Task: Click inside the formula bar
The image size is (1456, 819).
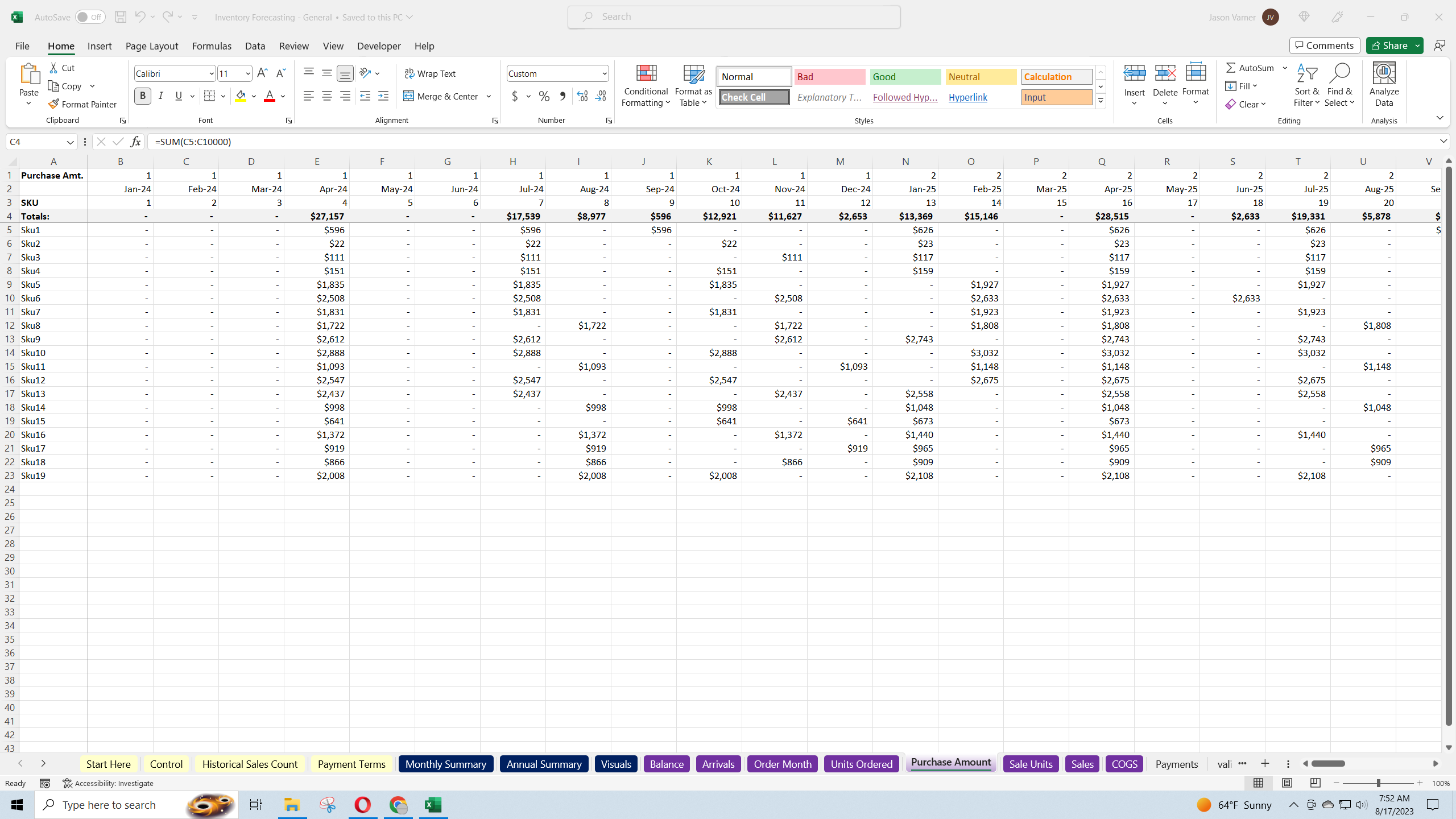Action: [x=455, y=141]
